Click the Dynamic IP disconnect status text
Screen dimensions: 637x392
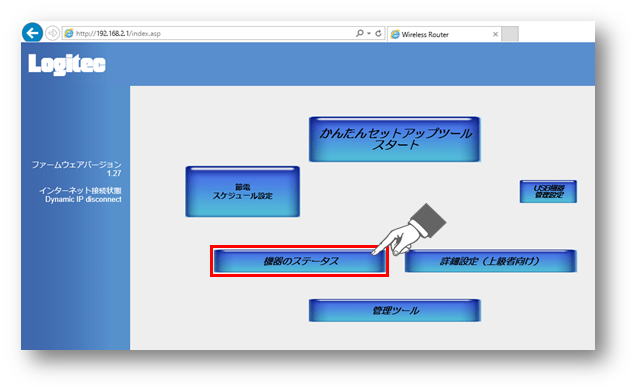83,199
